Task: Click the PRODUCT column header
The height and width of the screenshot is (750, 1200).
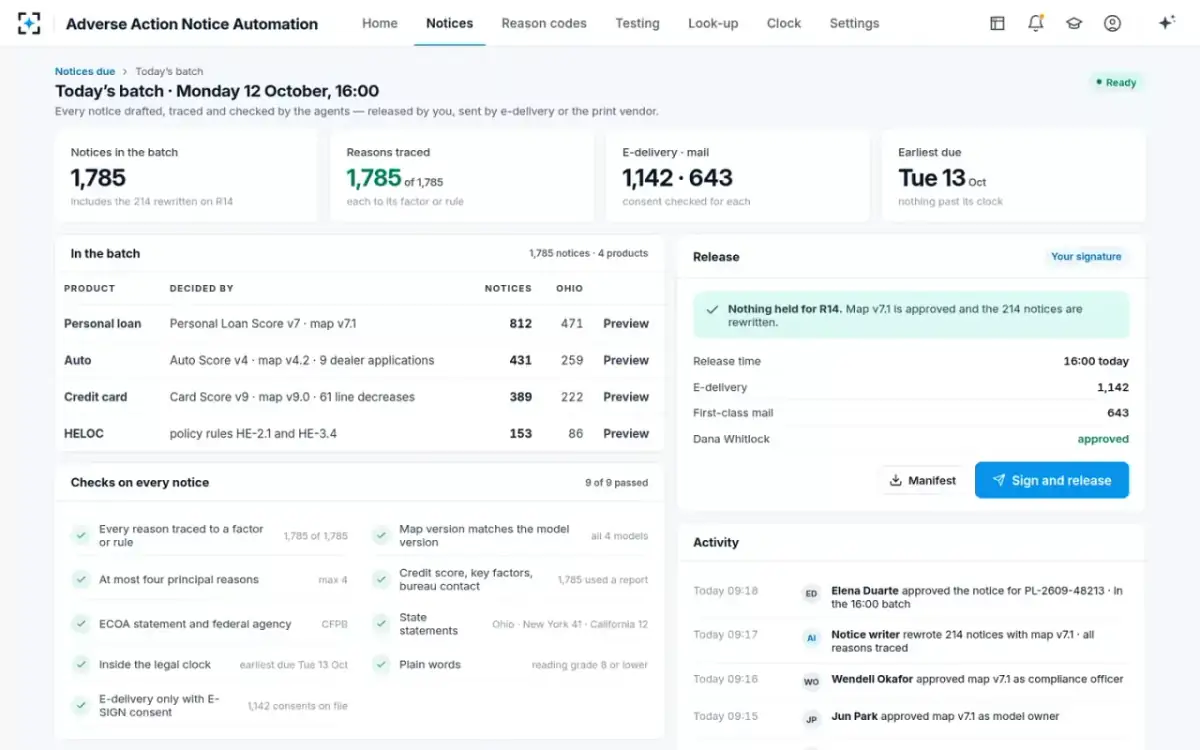Action: pyautogui.click(x=89, y=288)
